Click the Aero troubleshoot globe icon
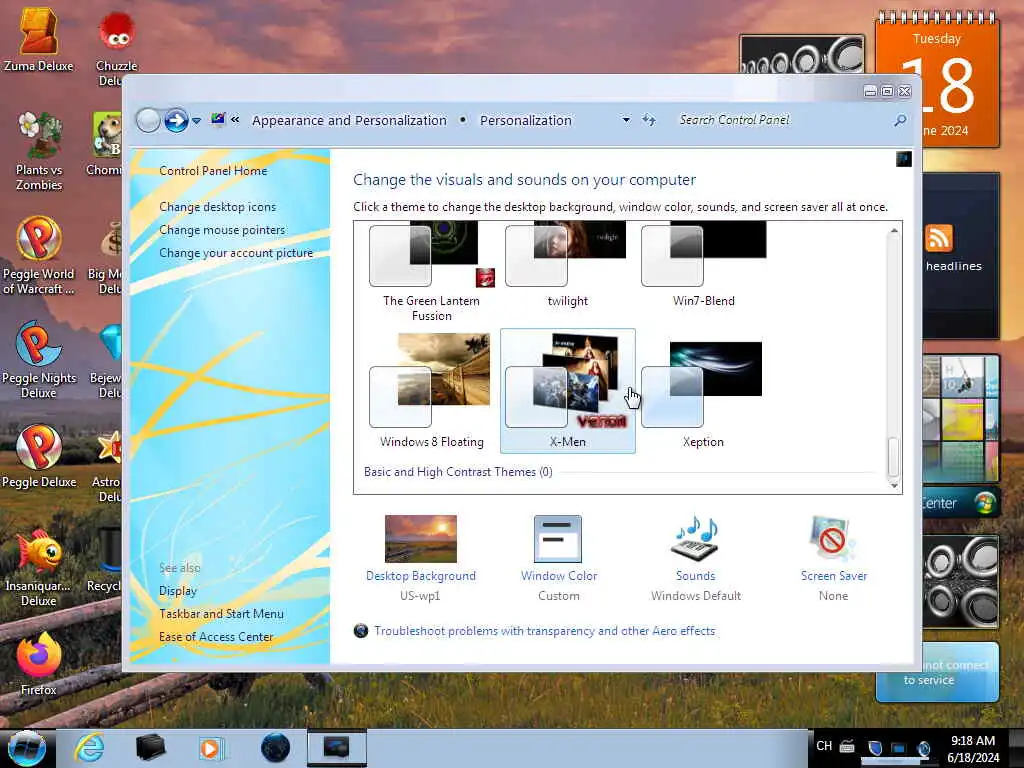 (360, 631)
